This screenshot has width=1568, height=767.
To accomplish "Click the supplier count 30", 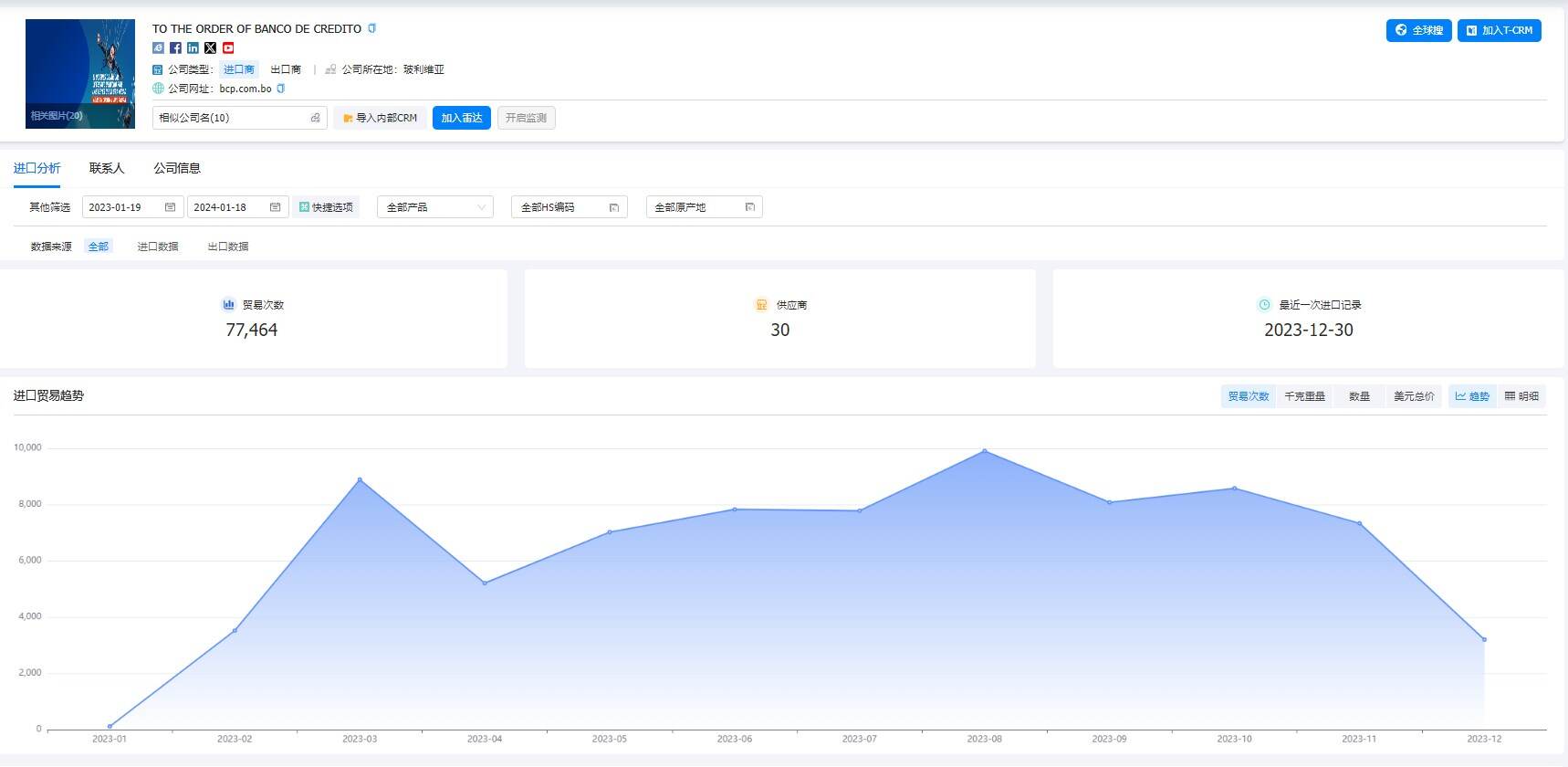I will coord(780,330).
